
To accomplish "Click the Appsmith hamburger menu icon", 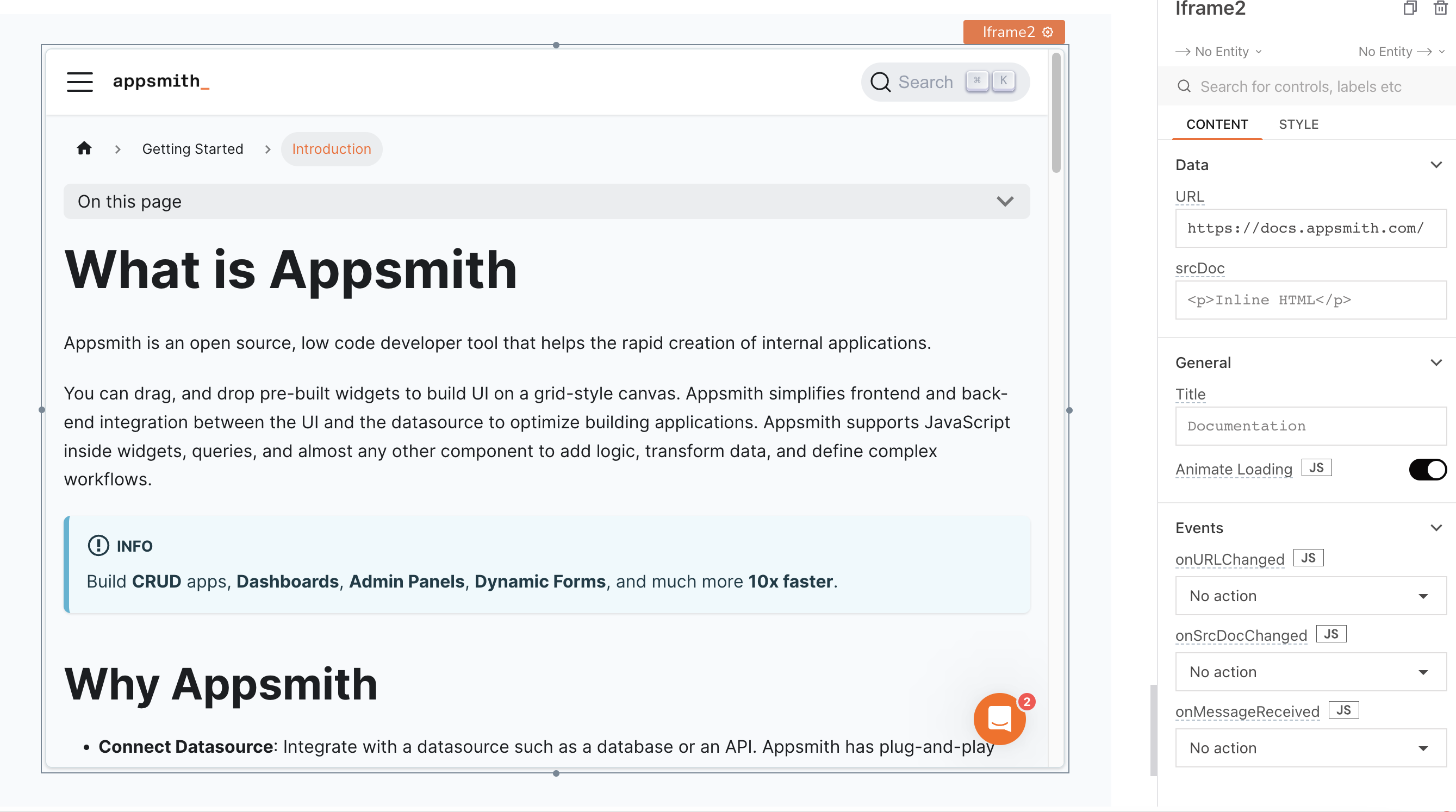I will pyautogui.click(x=80, y=81).
